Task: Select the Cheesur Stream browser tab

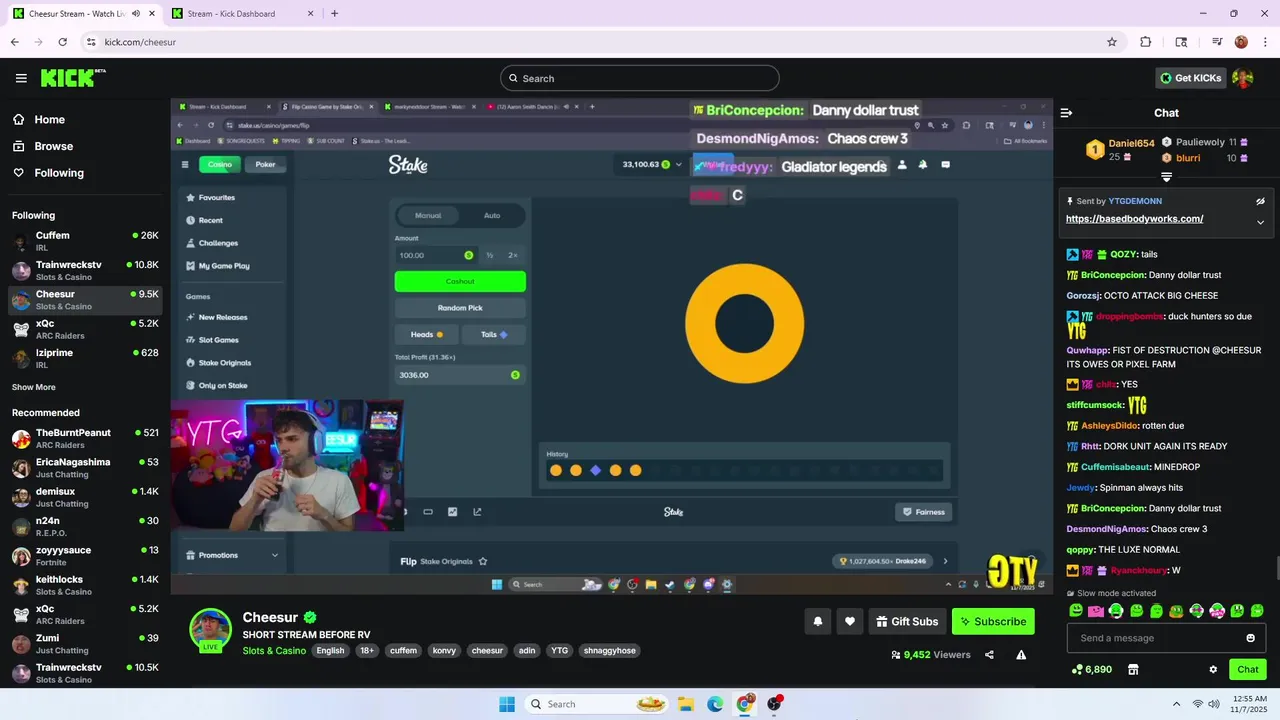Action: click(82, 13)
